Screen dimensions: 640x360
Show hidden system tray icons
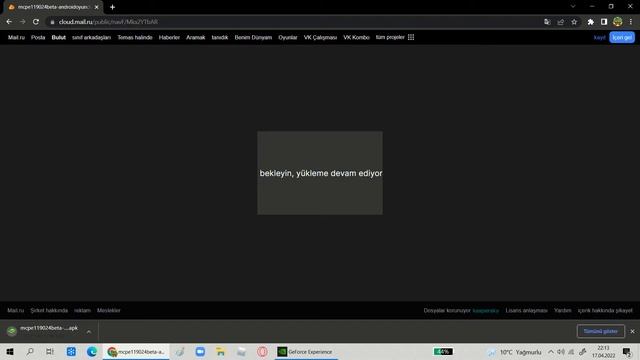(x=551, y=352)
